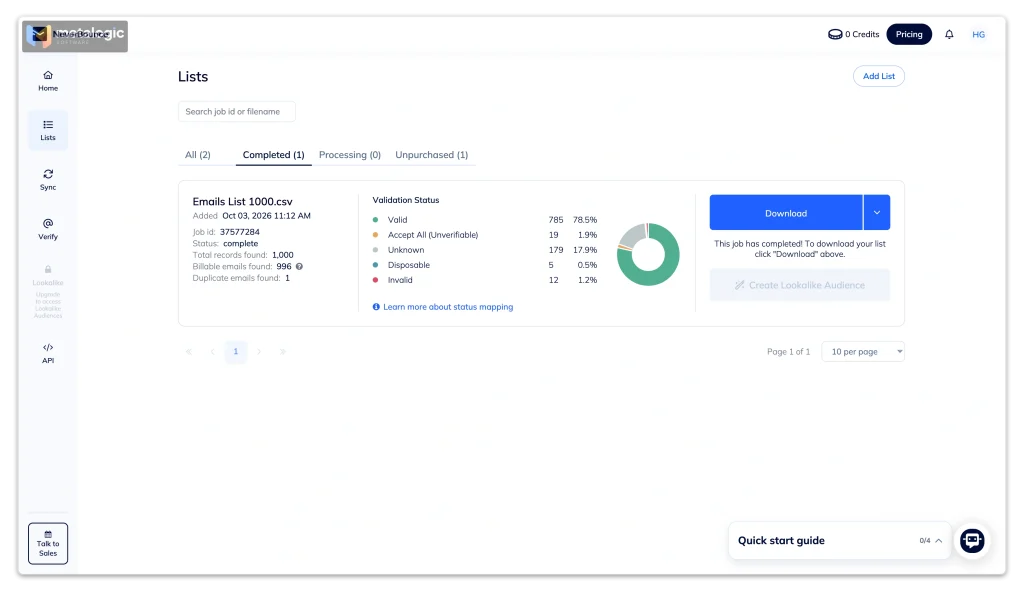Open the HG user account menu
Viewport: 1024px width, 594px height.
[978, 35]
